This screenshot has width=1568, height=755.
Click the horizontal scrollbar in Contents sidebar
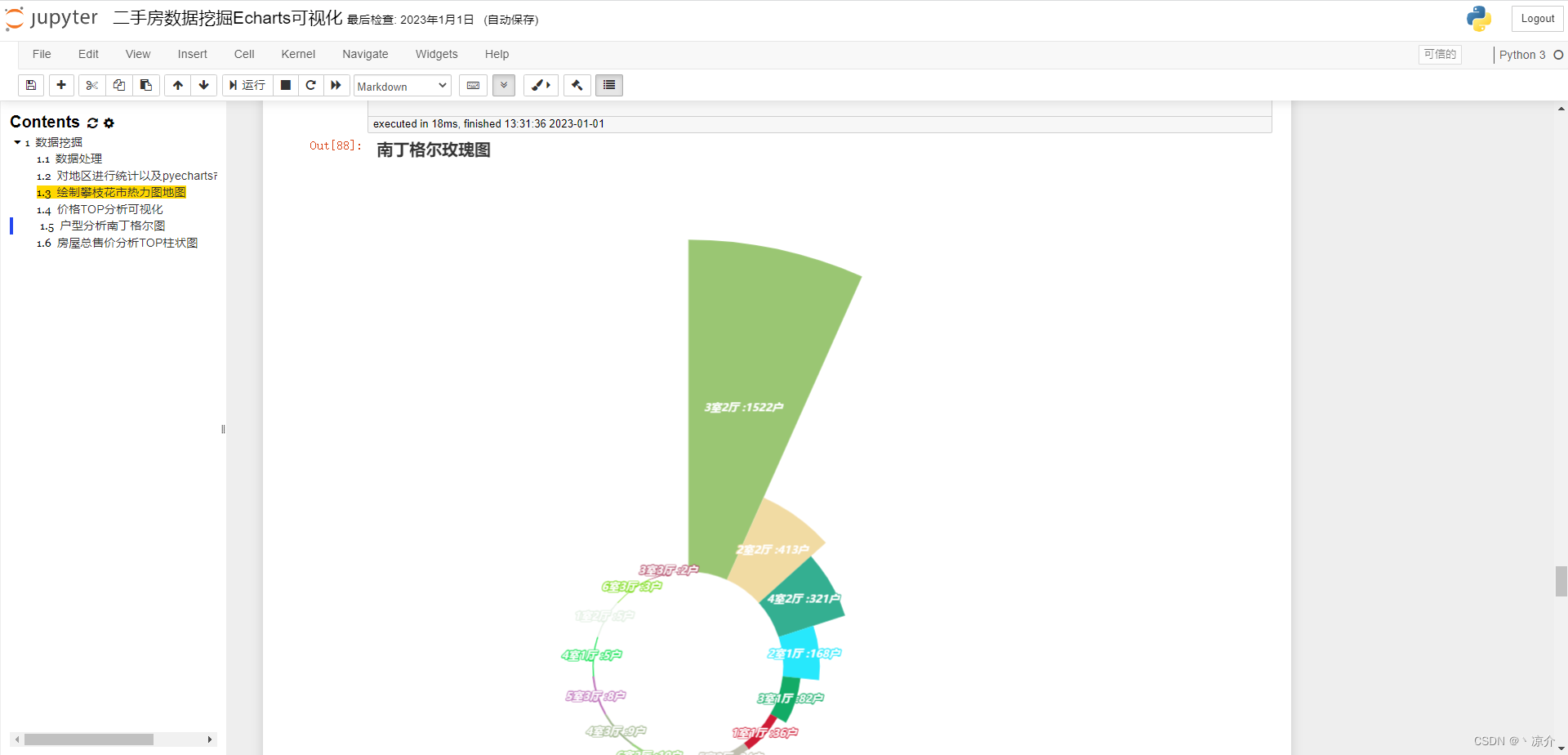pyautogui.click(x=89, y=739)
